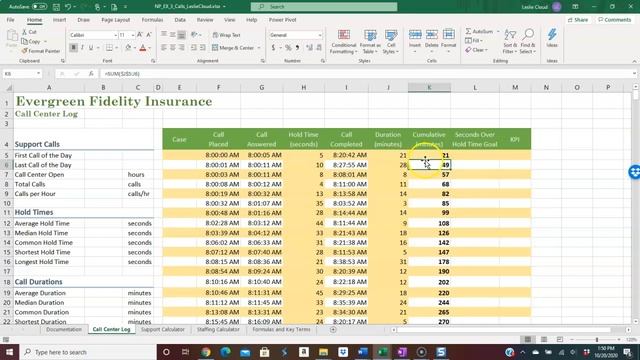Switch to Page Layout view icon
640x360 pixels.
click(x=544, y=340)
